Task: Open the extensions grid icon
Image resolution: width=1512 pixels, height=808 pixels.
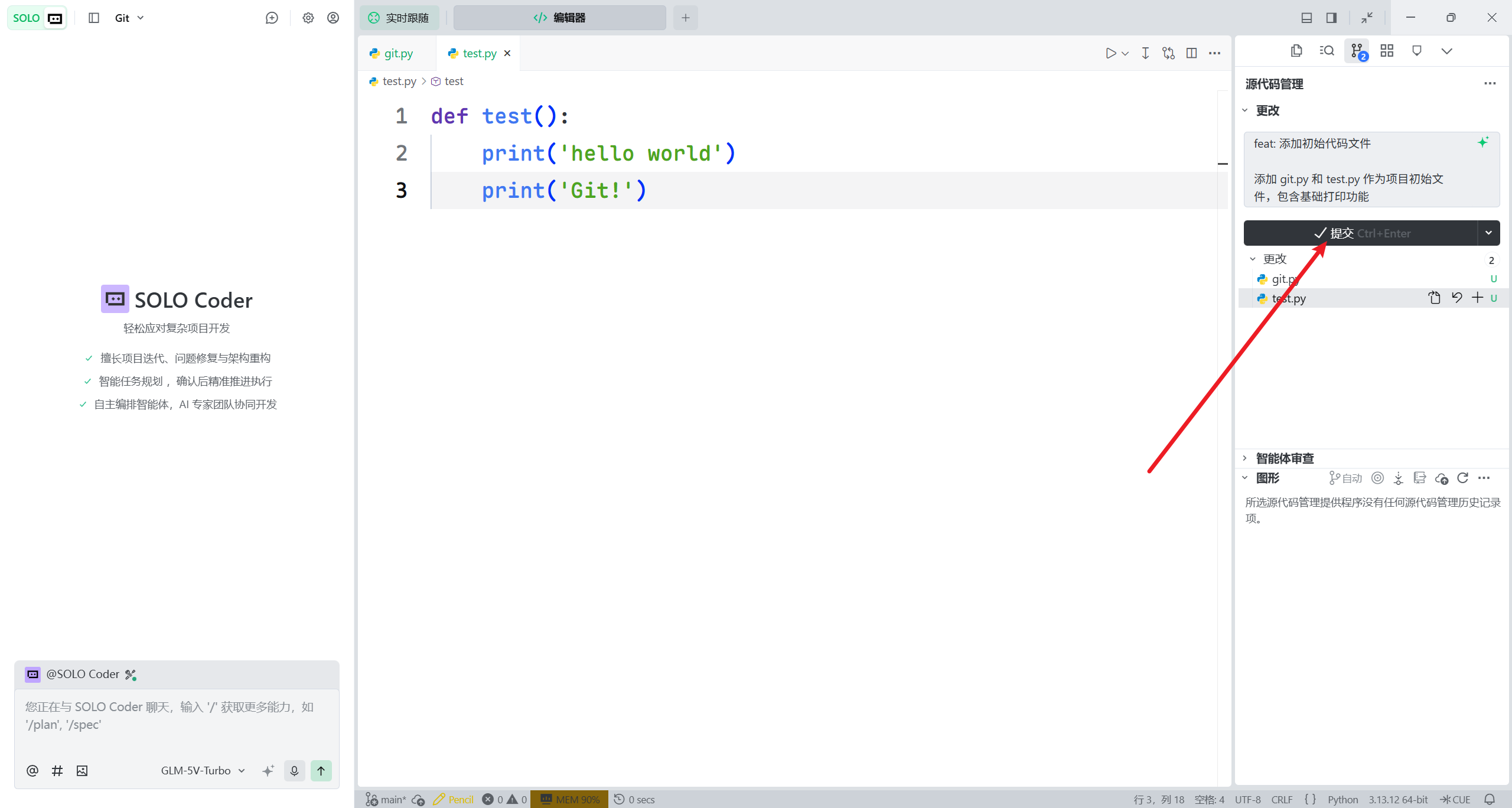Action: [x=1387, y=51]
